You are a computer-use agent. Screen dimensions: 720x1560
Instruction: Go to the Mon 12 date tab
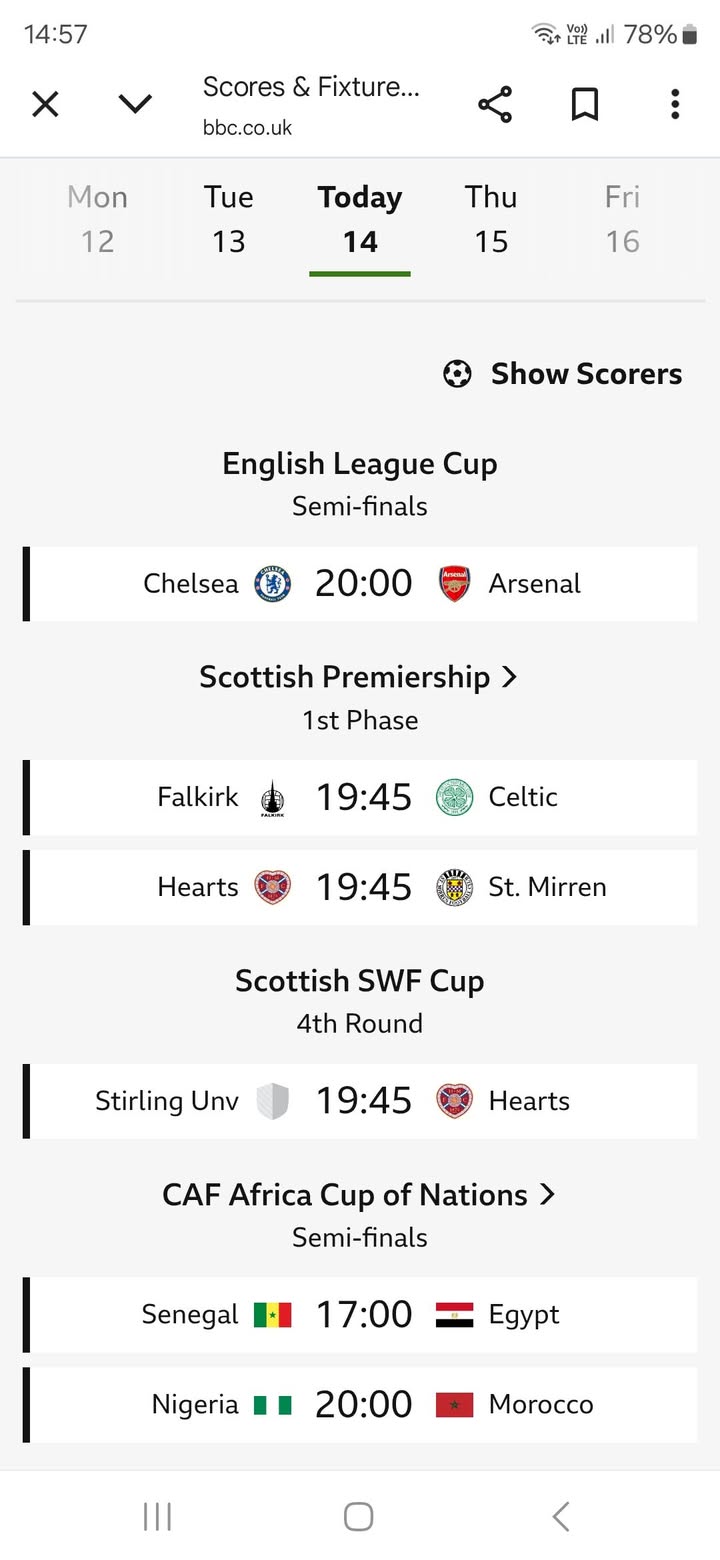point(98,219)
